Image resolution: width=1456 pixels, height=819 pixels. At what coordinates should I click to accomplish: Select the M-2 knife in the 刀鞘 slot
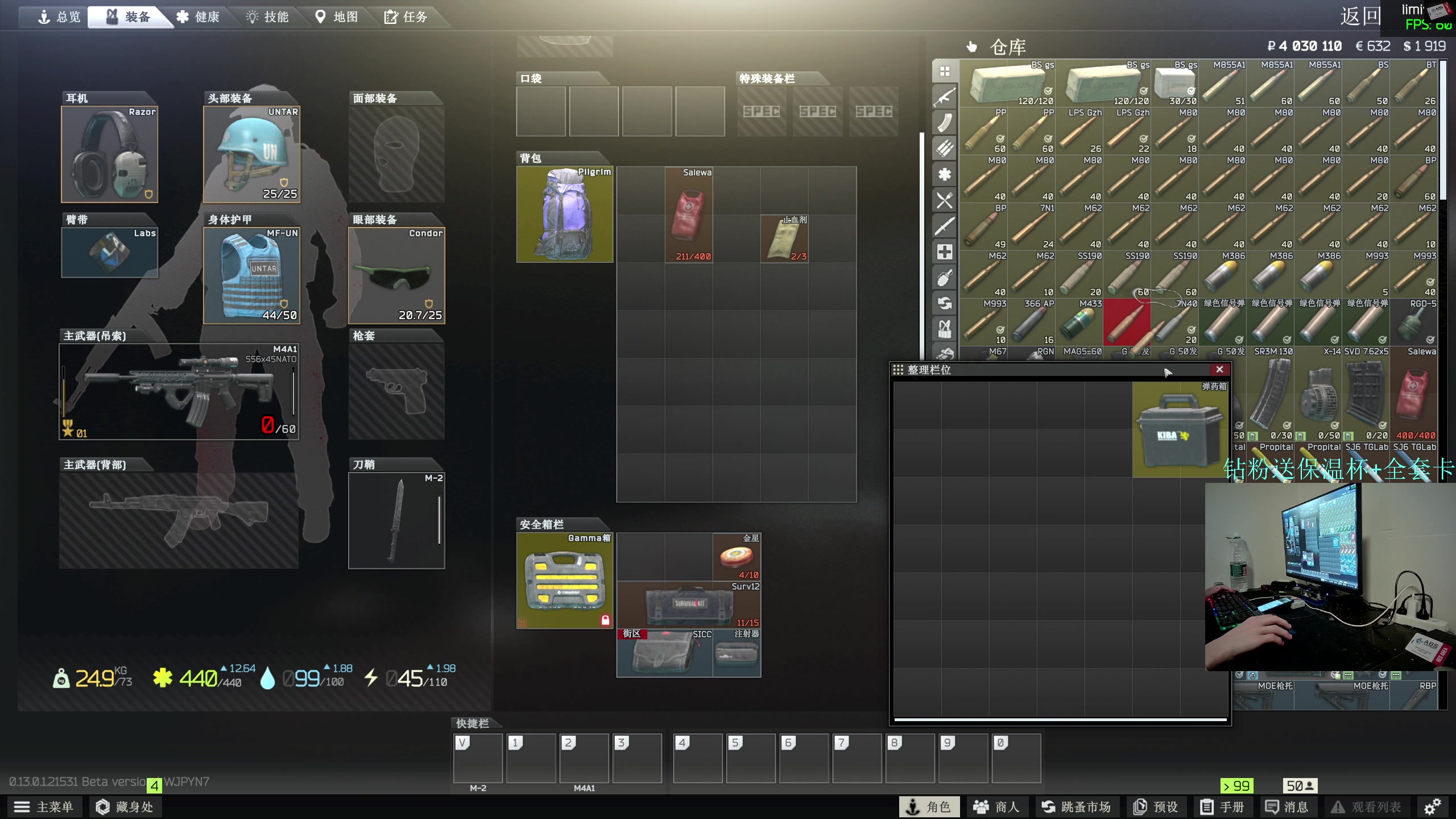coord(396,520)
